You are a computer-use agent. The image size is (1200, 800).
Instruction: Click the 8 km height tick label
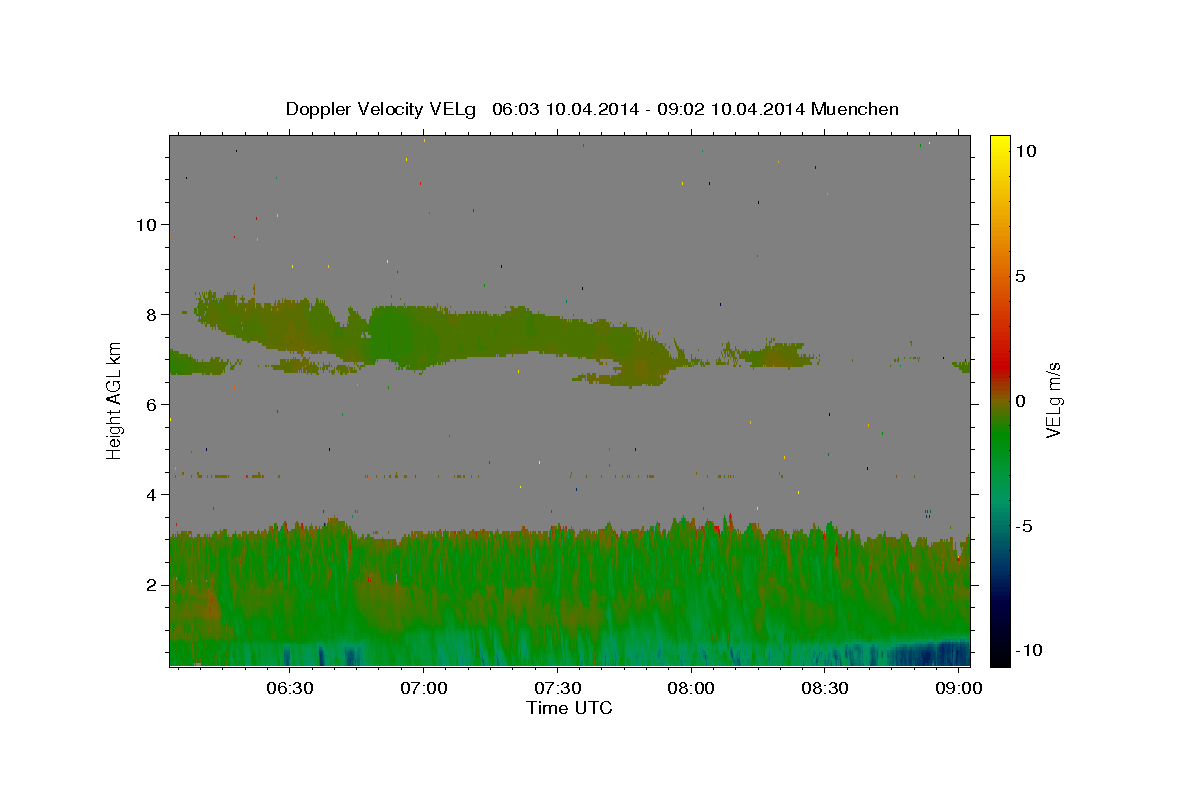pos(152,315)
